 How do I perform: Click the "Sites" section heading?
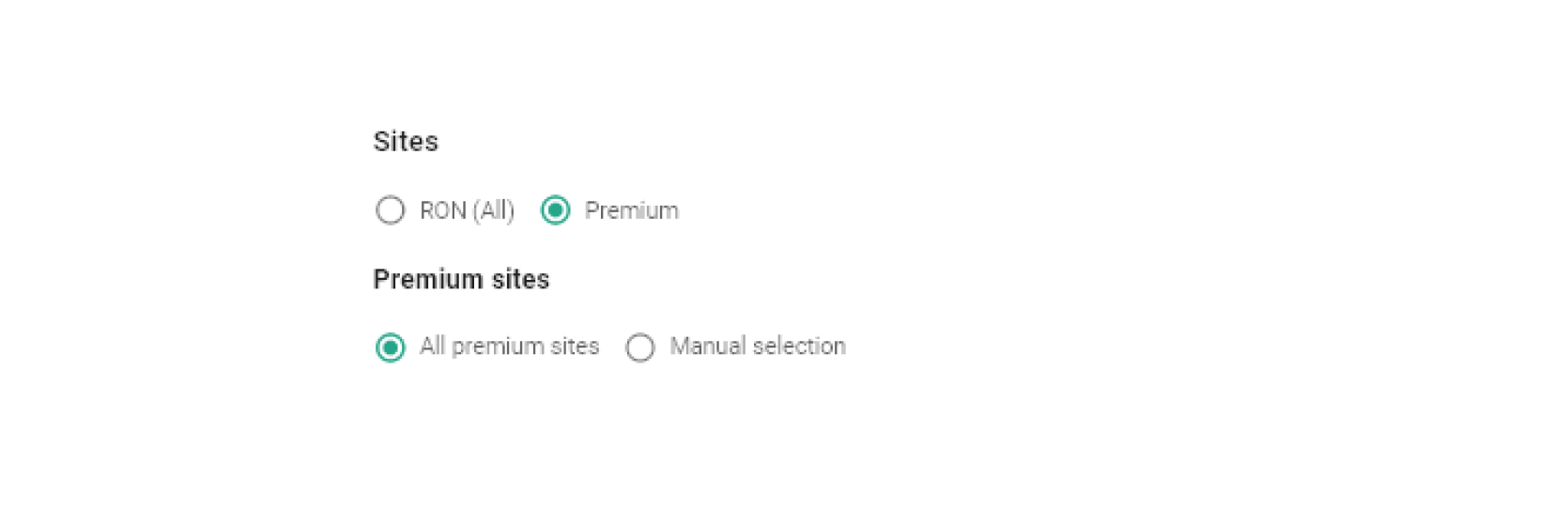point(406,142)
